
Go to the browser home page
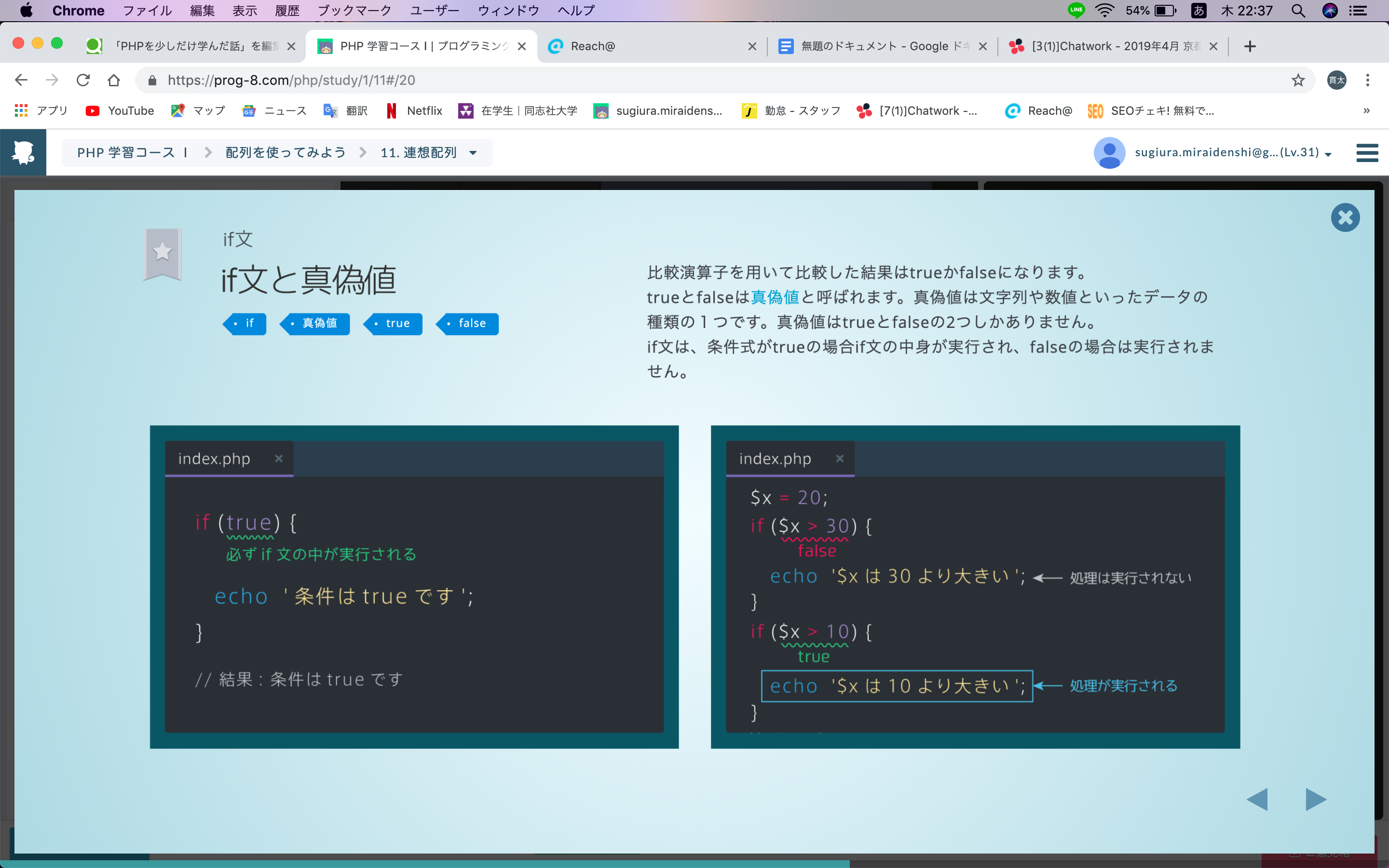click(x=114, y=80)
